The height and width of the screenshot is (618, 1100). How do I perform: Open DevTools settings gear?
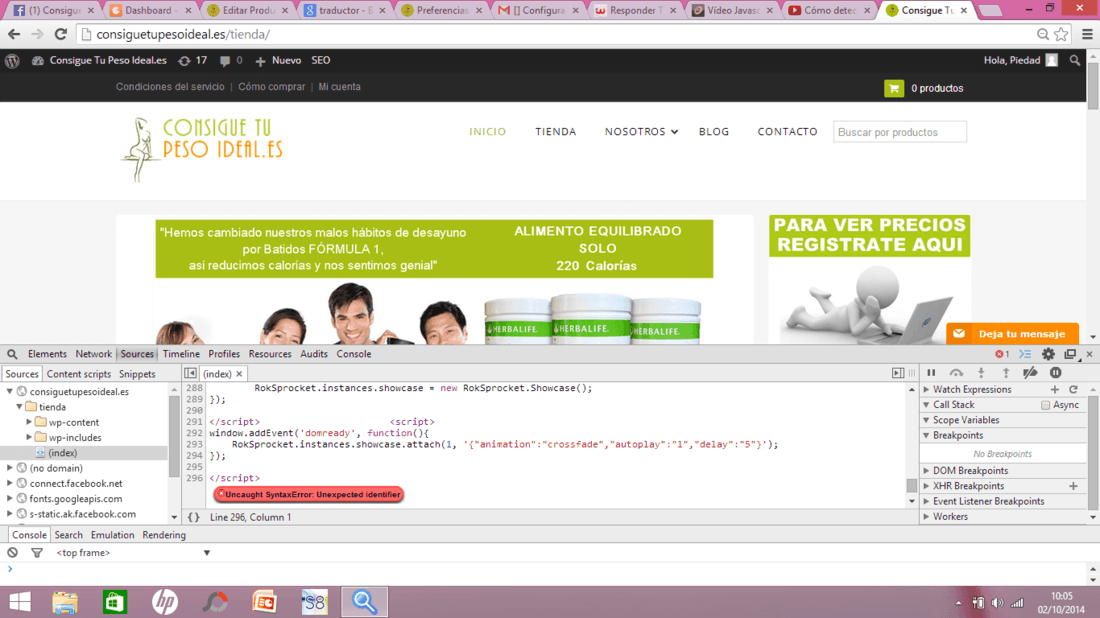(x=1048, y=354)
